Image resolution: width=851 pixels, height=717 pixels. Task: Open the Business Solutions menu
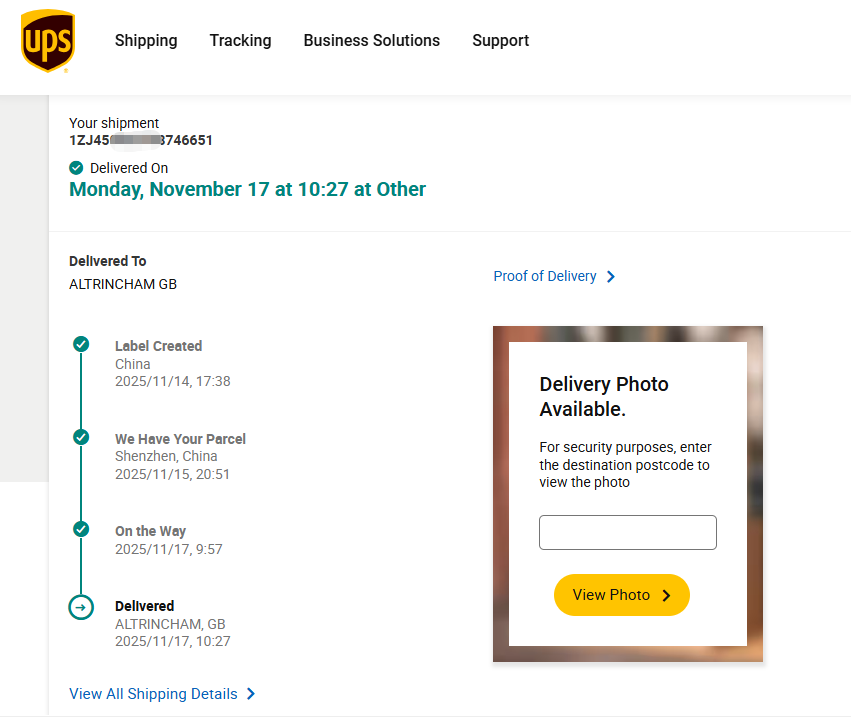371,41
